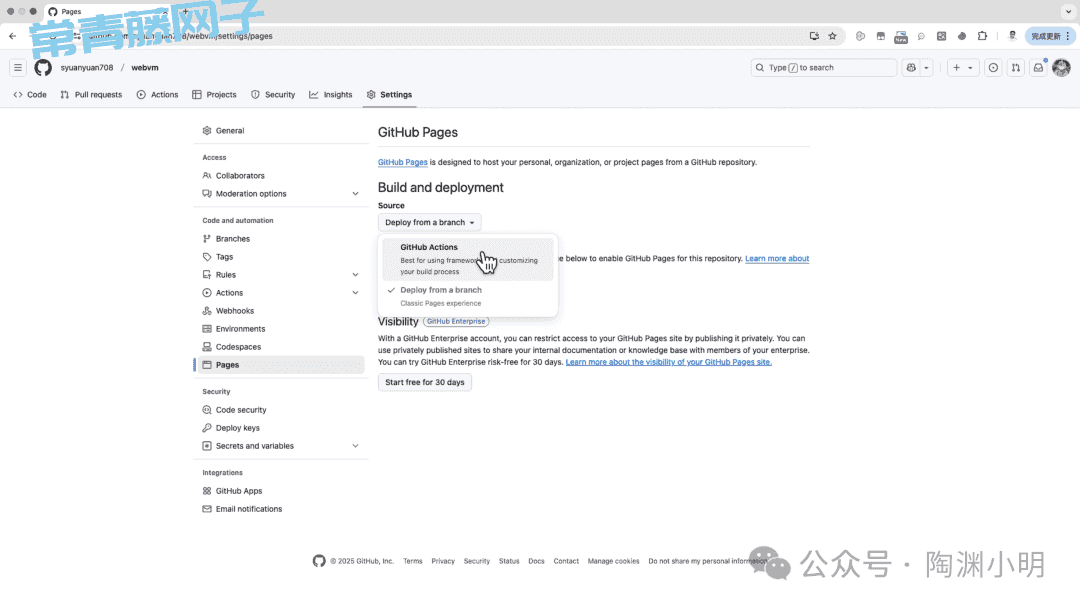This screenshot has width=1080, height=608.
Task: Open the Copilot chat icon in the header
Action: click(x=911, y=67)
